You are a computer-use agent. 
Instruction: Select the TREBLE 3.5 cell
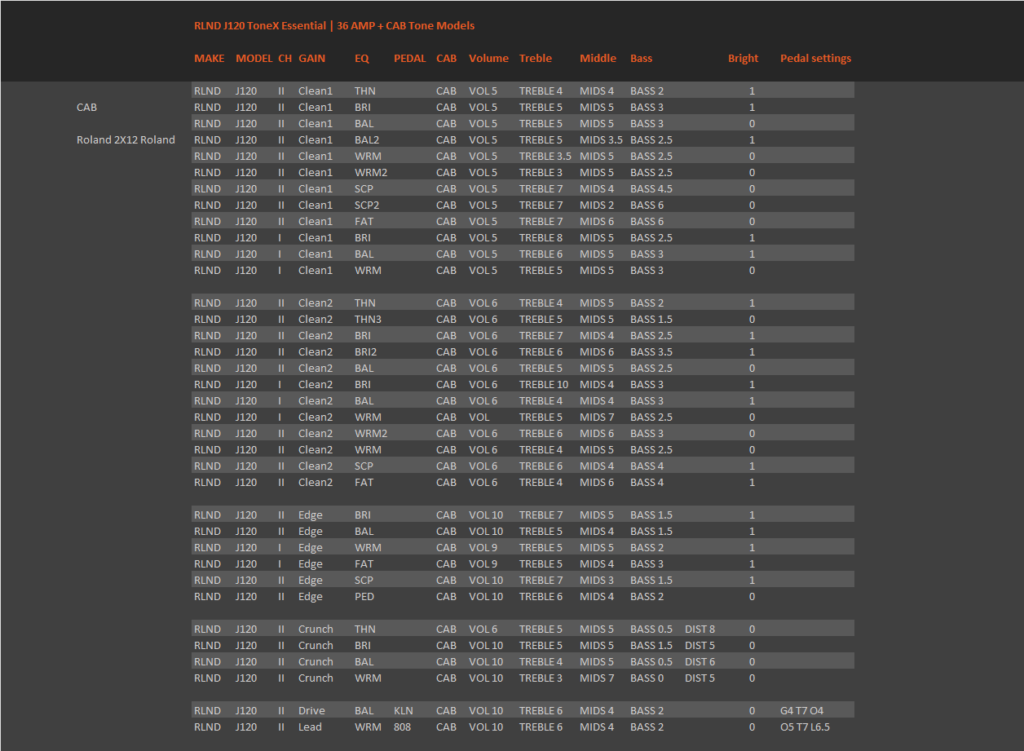545,156
